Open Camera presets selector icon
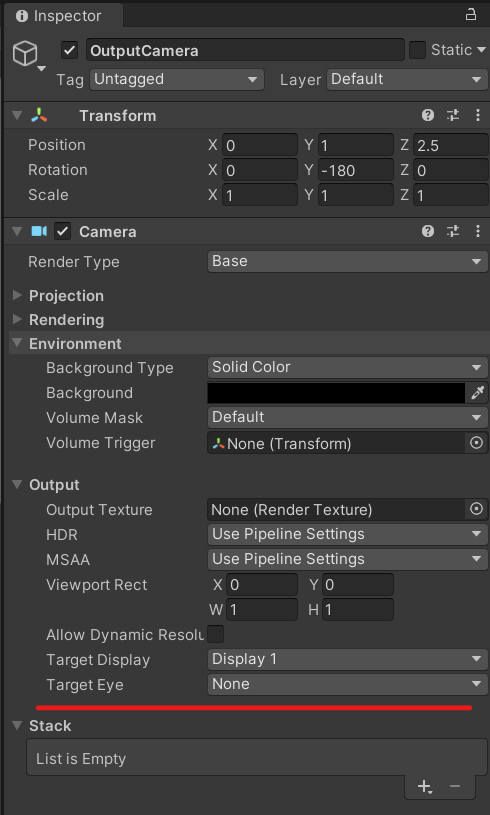Screen dimensions: 490x815 453,231
